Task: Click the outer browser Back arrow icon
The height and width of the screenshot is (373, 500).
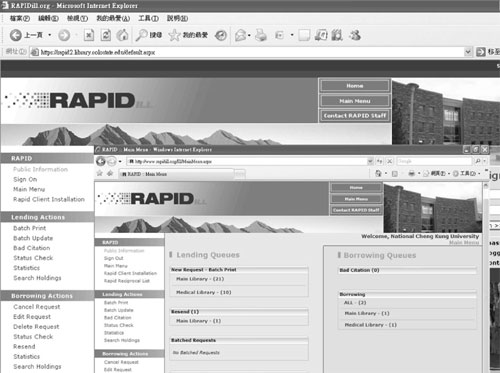Action: point(16,35)
